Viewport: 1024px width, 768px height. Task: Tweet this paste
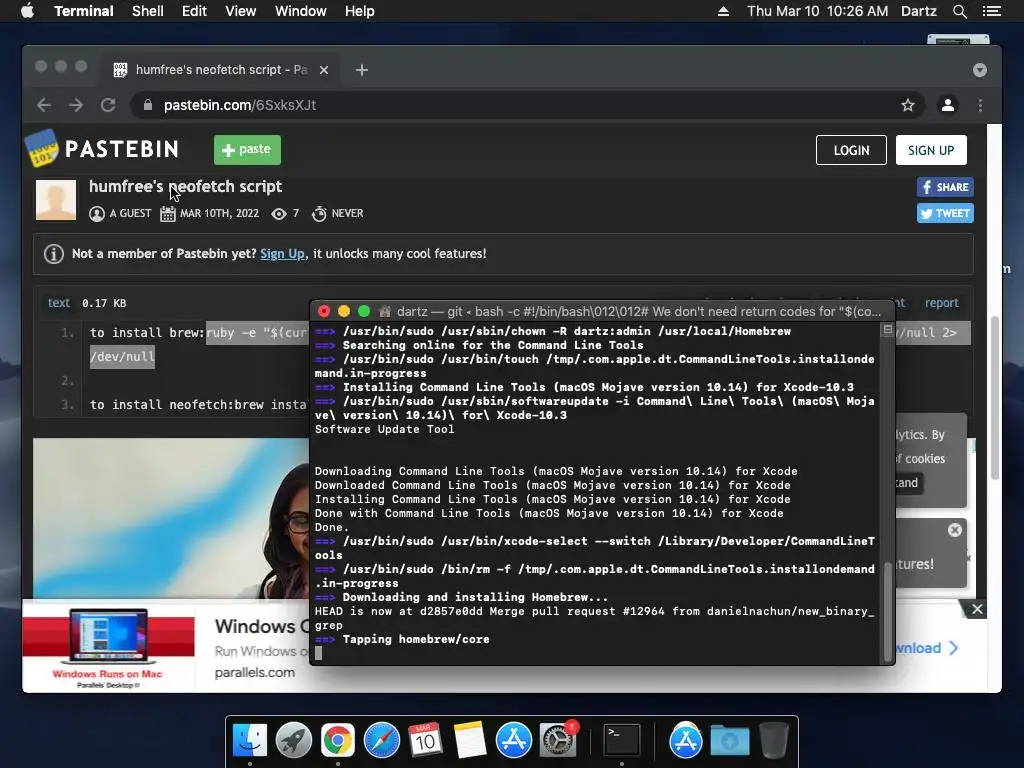point(945,213)
